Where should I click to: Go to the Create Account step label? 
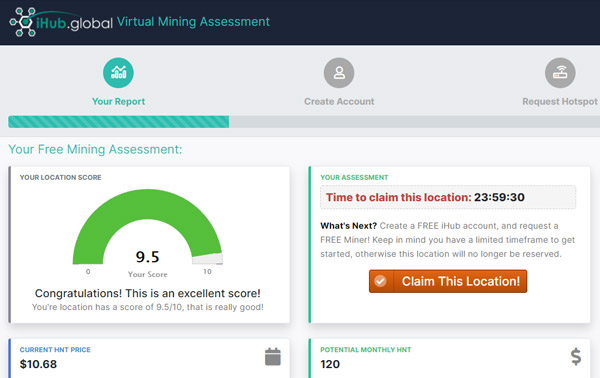coord(339,101)
